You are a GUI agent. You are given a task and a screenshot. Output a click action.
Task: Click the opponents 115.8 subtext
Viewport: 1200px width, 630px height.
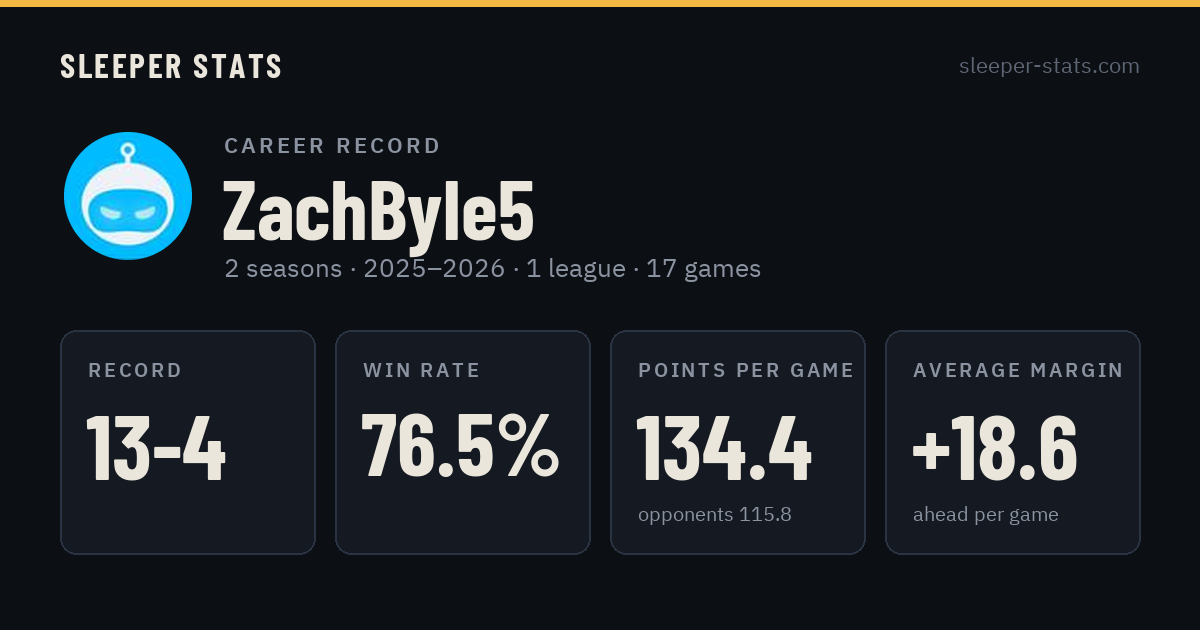point(715,515)
